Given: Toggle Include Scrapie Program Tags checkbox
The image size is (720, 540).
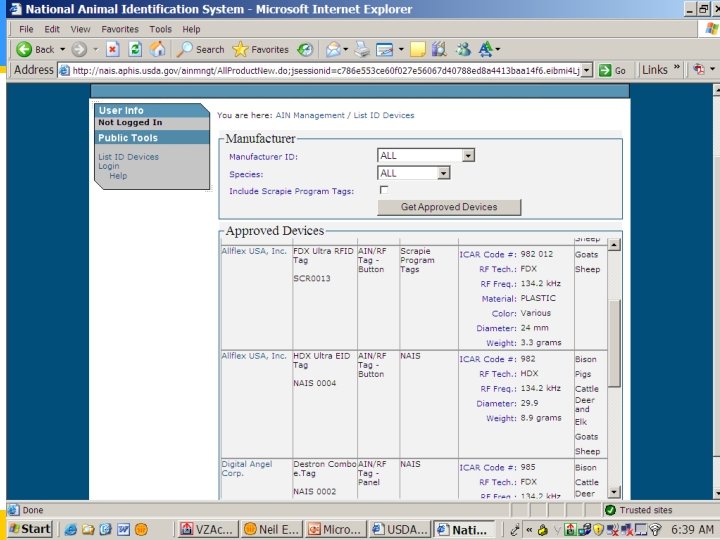Looking at the screenshot, I should pos(384,190).
